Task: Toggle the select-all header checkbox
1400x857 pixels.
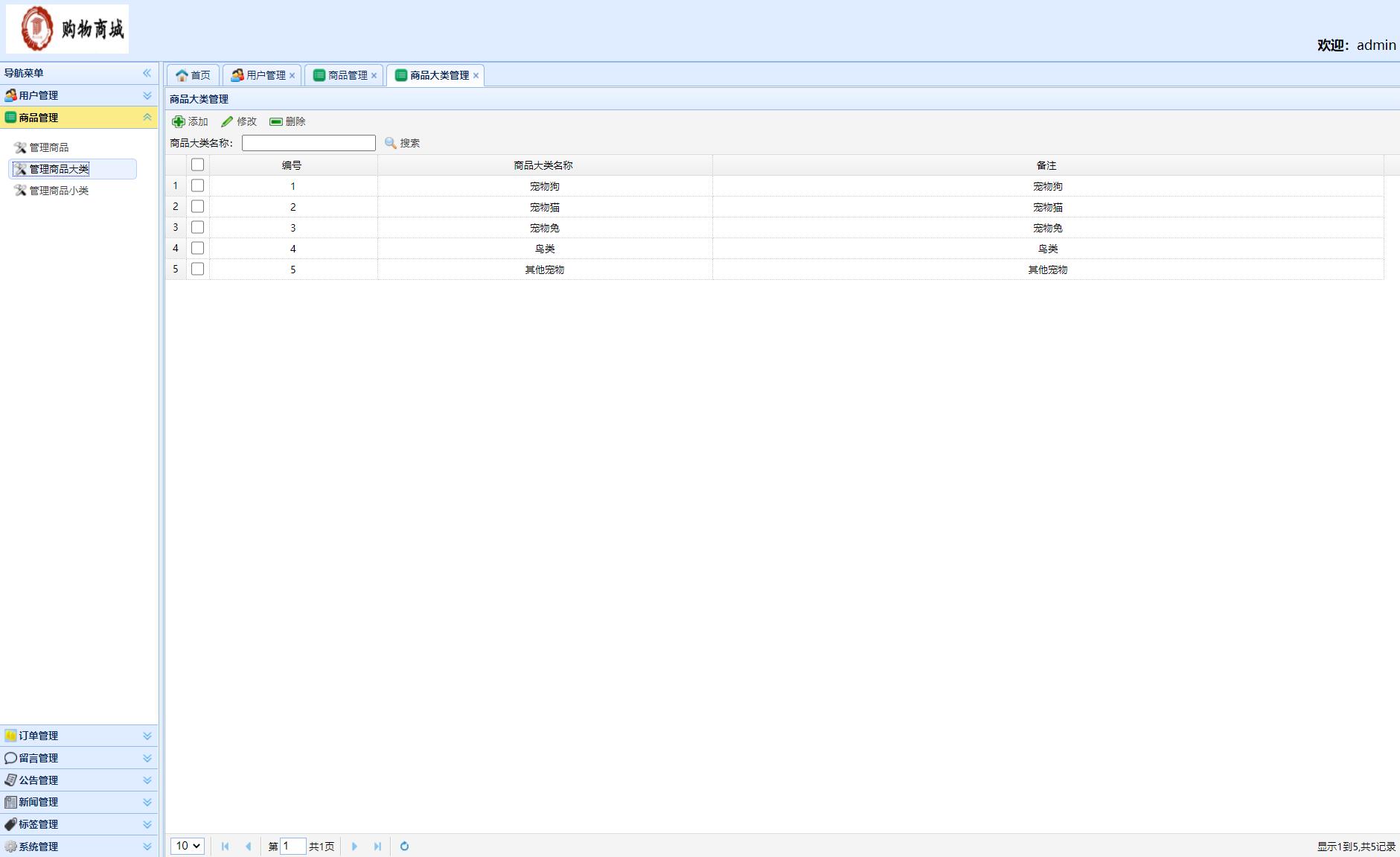Action: pos(197,165)
